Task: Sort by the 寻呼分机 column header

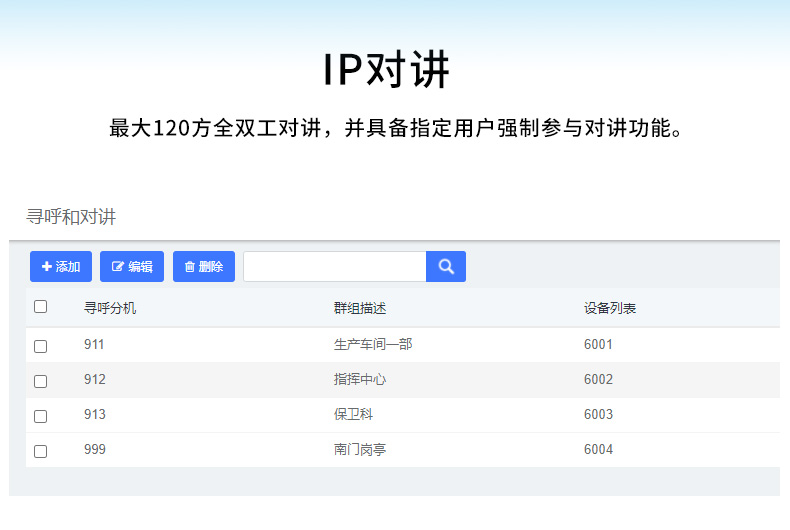Action: point(110,308)
